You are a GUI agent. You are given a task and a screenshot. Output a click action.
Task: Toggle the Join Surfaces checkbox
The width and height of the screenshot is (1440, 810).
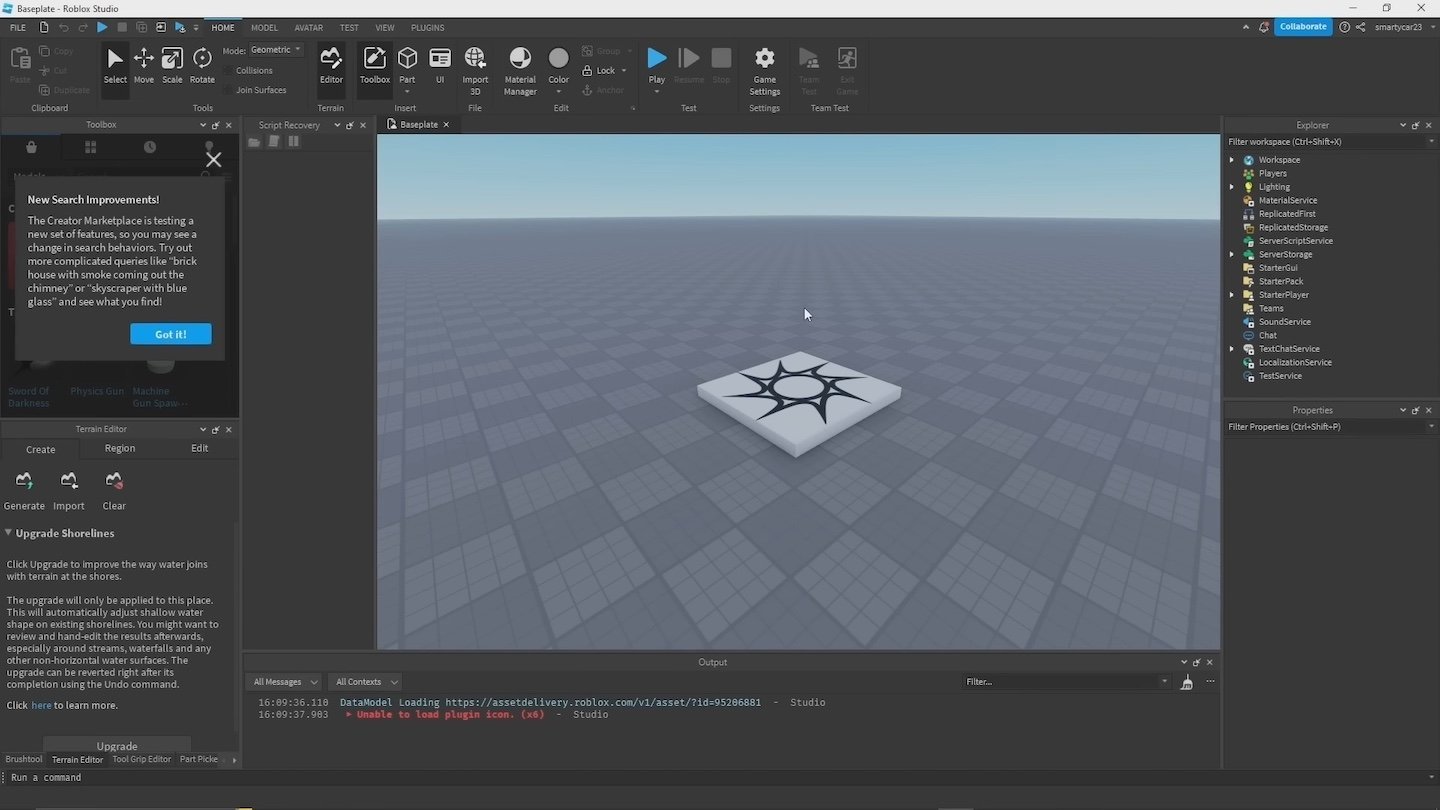229,90
